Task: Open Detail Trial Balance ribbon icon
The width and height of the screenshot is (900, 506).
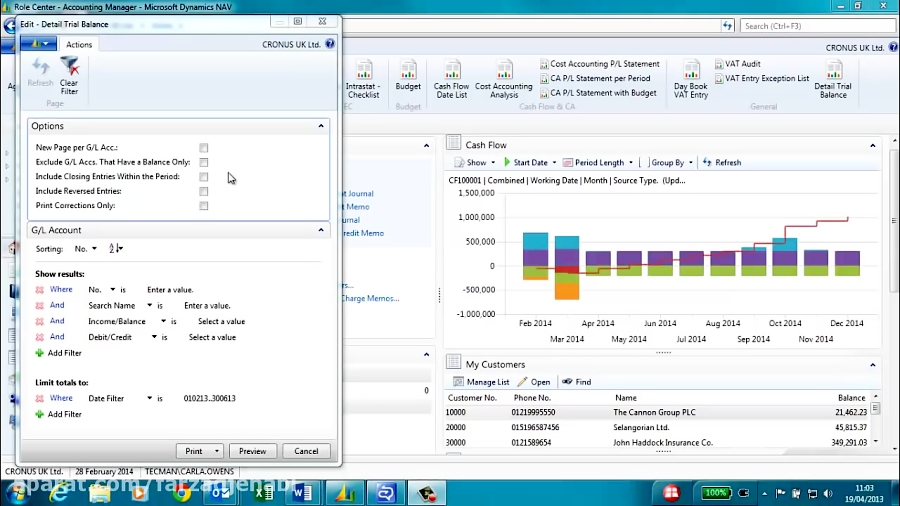Action: pyautogui.click(x=833, y=80)
